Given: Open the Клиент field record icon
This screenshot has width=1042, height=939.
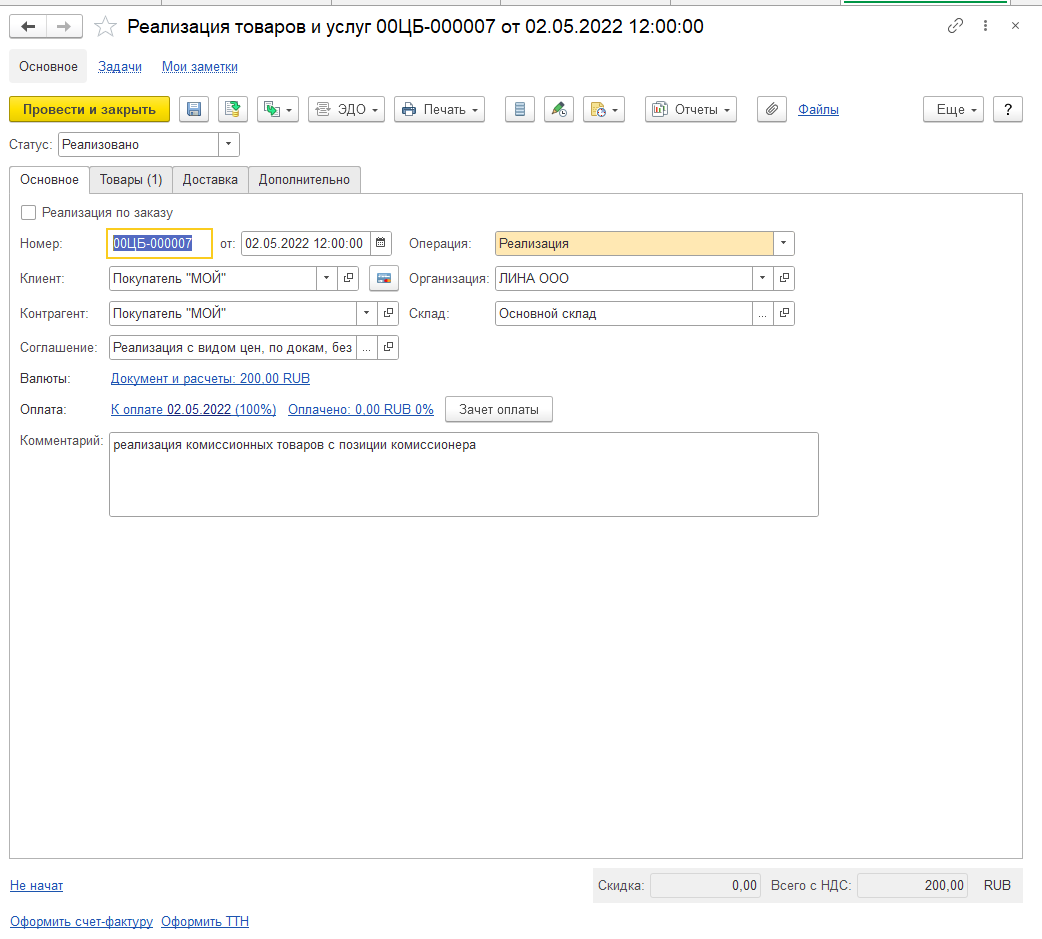Looking at the screenshot, I should [x=349, y=278].
